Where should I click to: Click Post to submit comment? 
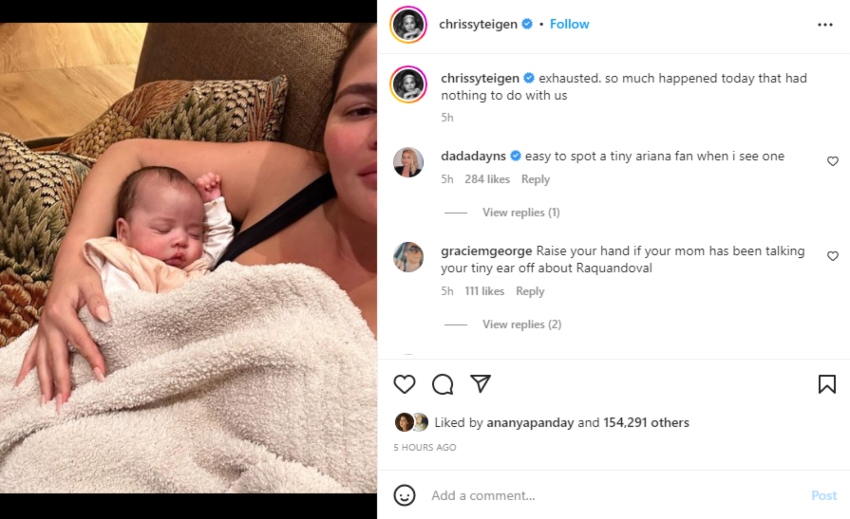tap(823, 495)
